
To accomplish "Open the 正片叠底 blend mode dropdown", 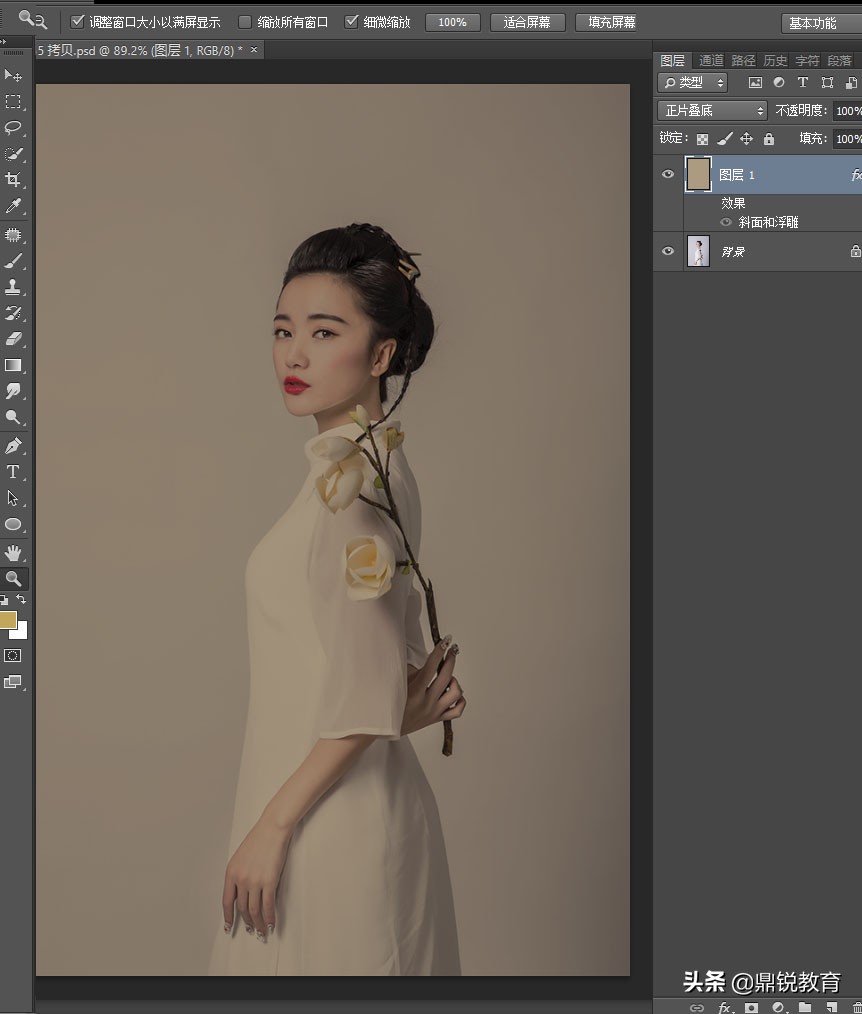I will click(x=711, y=110).
